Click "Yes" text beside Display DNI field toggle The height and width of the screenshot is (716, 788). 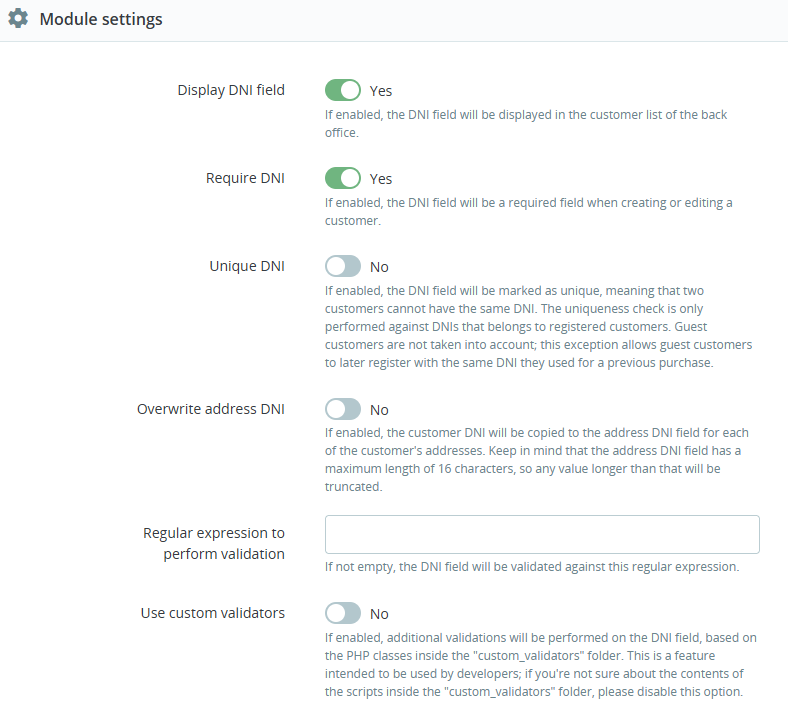coord(381,91)
